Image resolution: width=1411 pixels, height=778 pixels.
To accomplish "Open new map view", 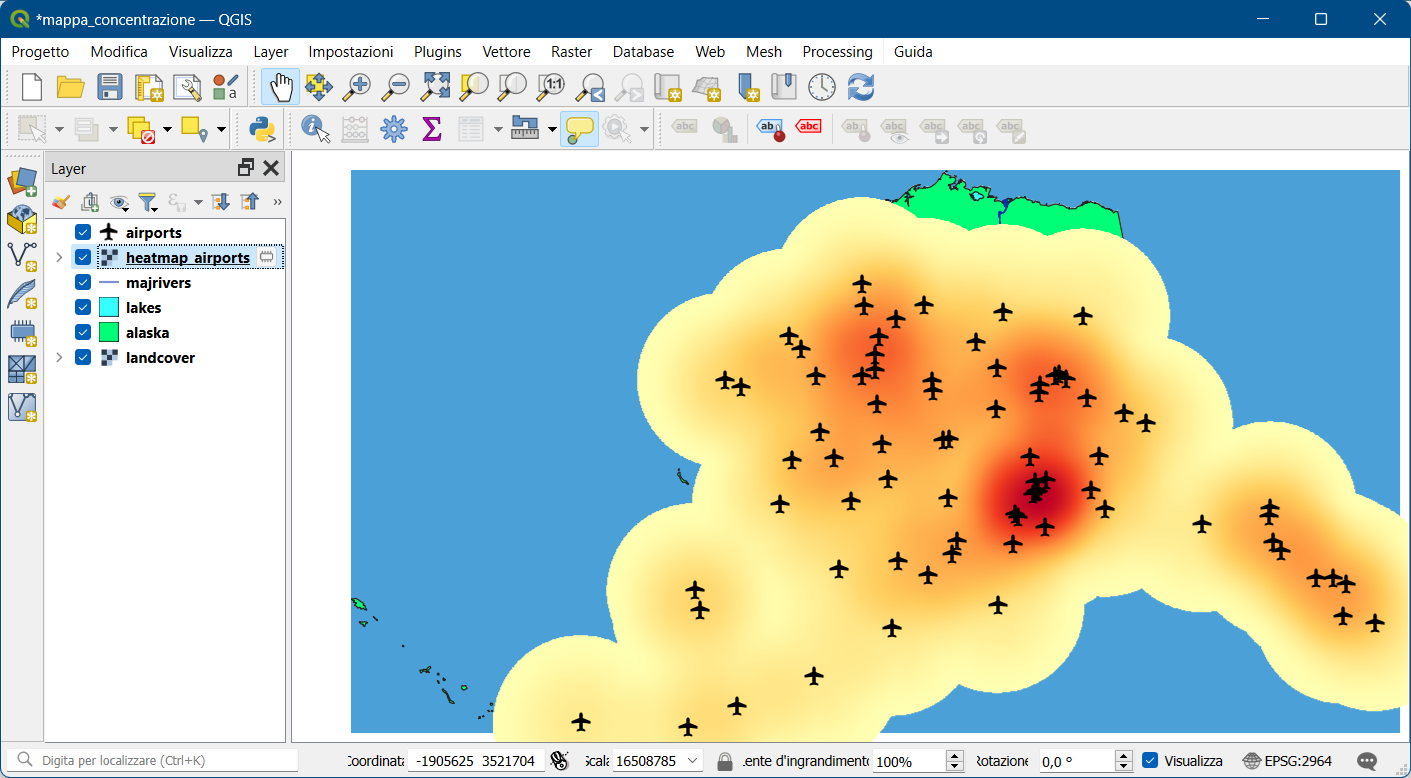I will point(669,87).
